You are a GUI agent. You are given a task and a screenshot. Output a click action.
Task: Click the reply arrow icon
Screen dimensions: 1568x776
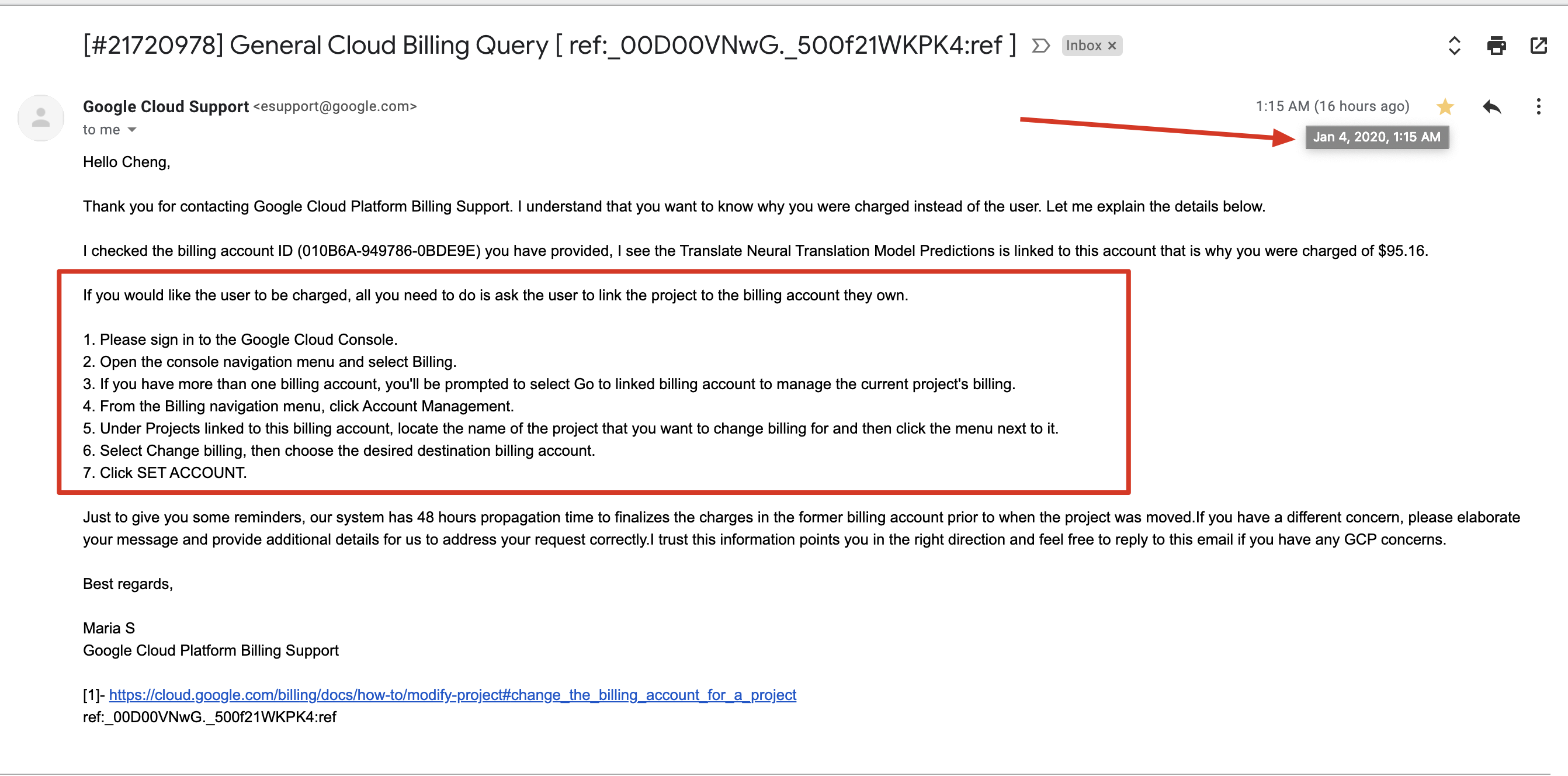click(1491, 107)
